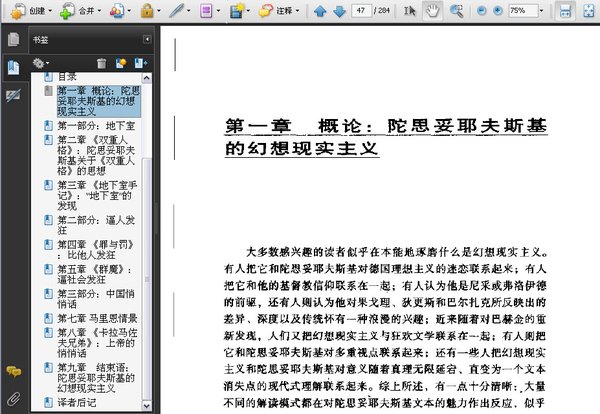Select the text Select tool cursor icon
The image size is (600, 414).
click(409, 11)
